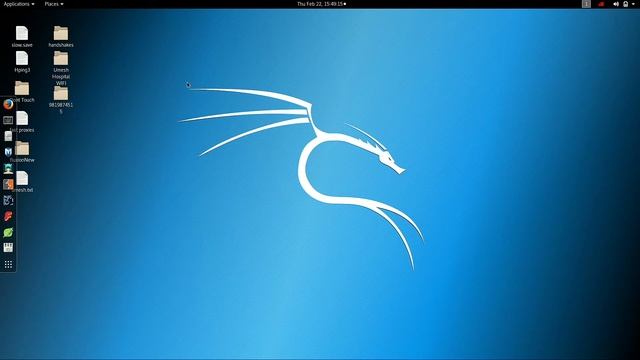
Task: Click the workspace indicator number 1
Action: click(x=586, y=4)
